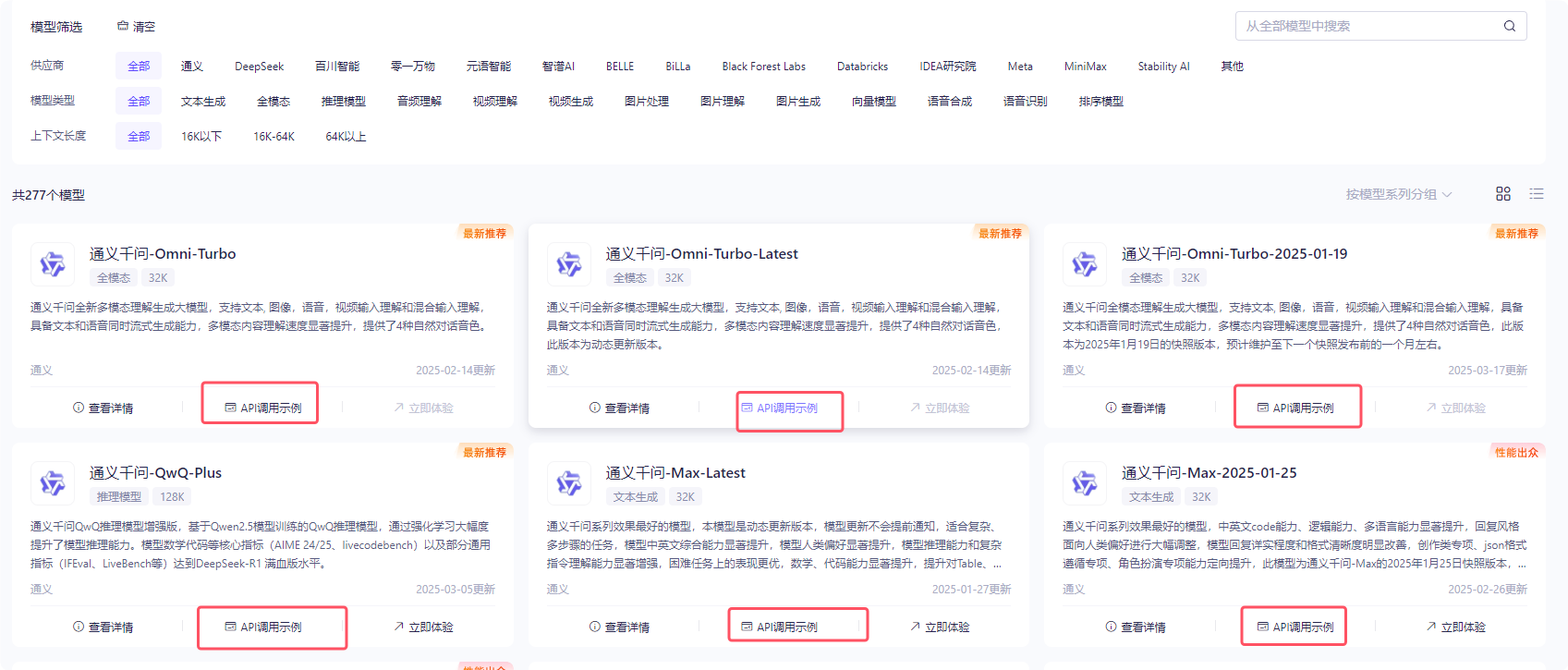Viewport: 1568px width, 670px height.
Task: Open the 按模型系列分组 grouping dropdown
Action: pos(1398,194)
